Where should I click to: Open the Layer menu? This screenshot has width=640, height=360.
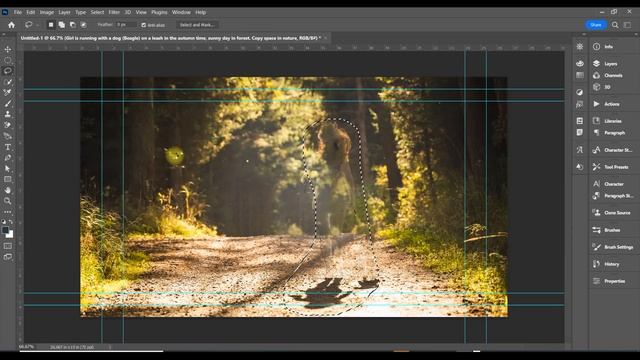coord(64,12)
